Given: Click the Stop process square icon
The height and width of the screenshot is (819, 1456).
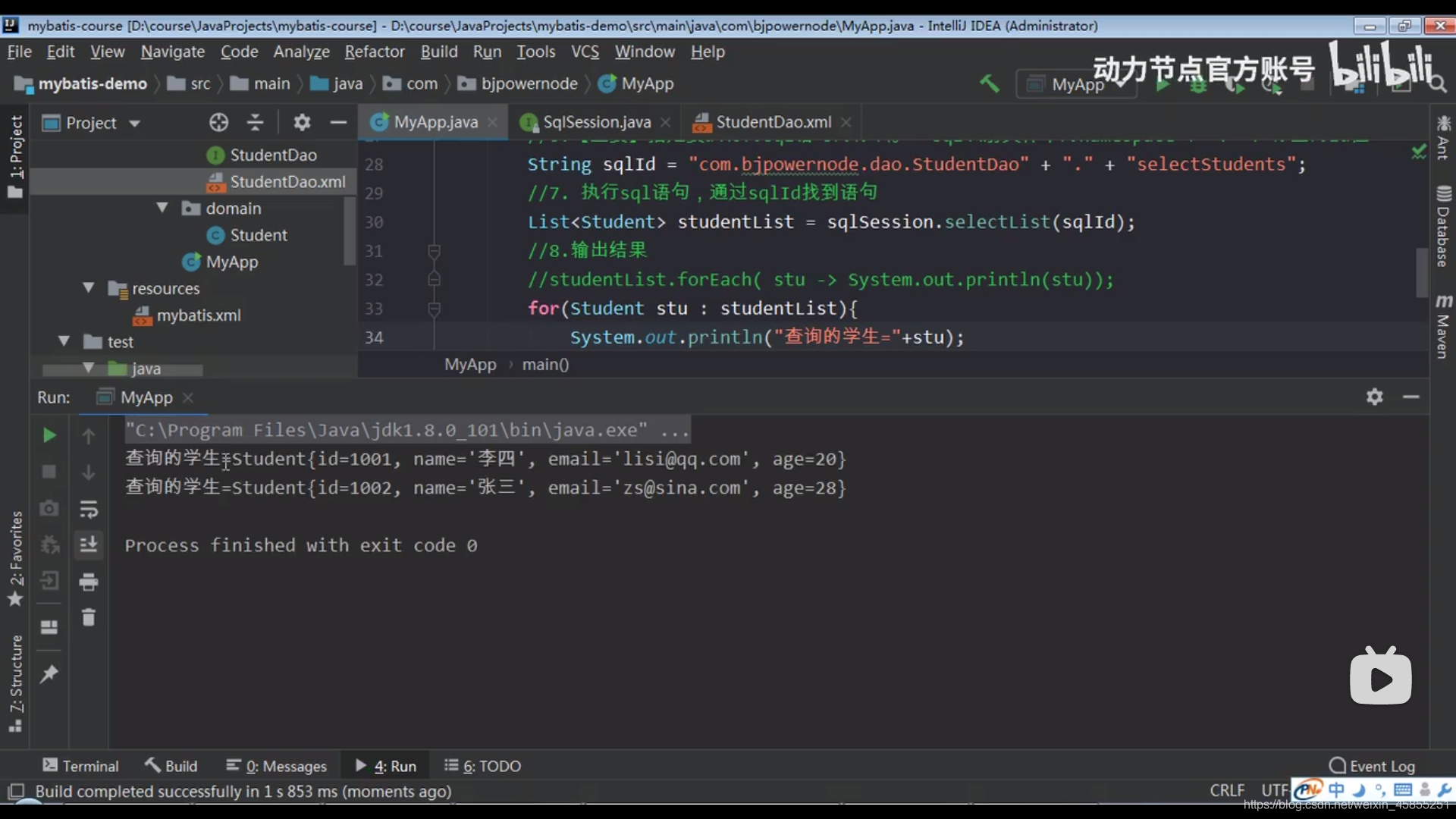Looking at the screenshot, I should tap(49, 472).
